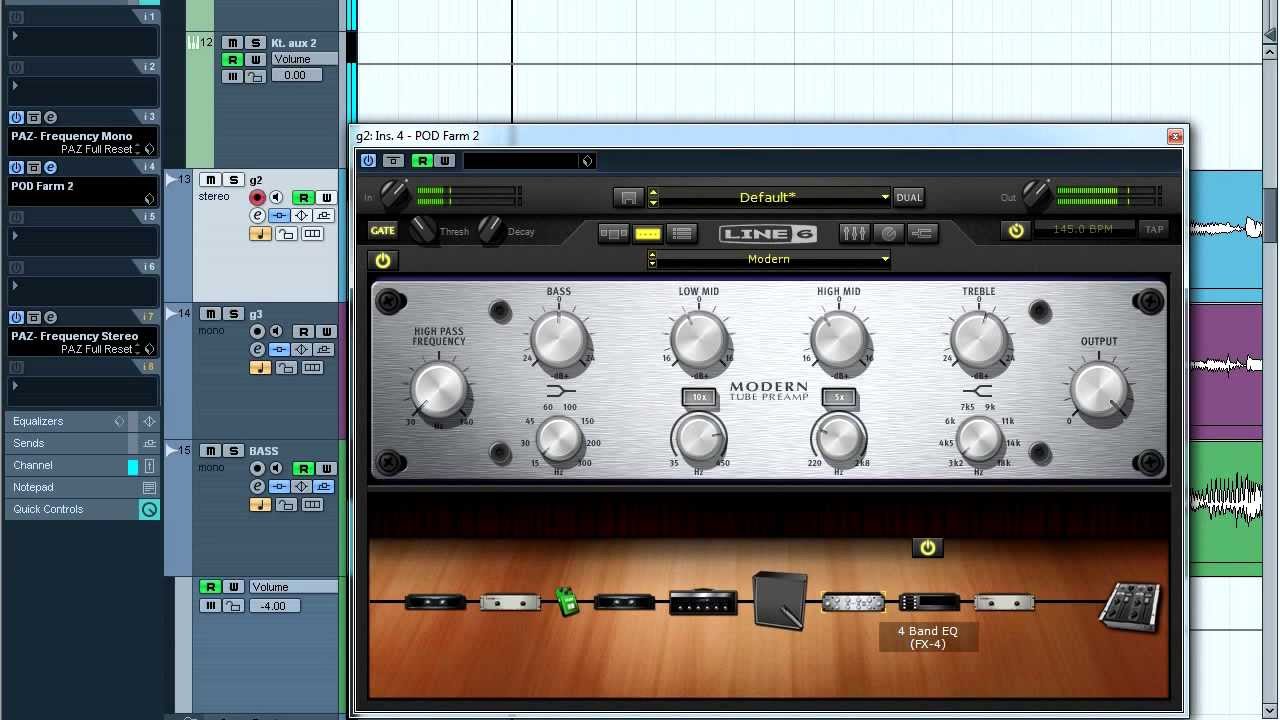This screenshot has height=720, width=1280.
Task: Toggle the tempo sync clock button
Action: tap(1016, 230)
